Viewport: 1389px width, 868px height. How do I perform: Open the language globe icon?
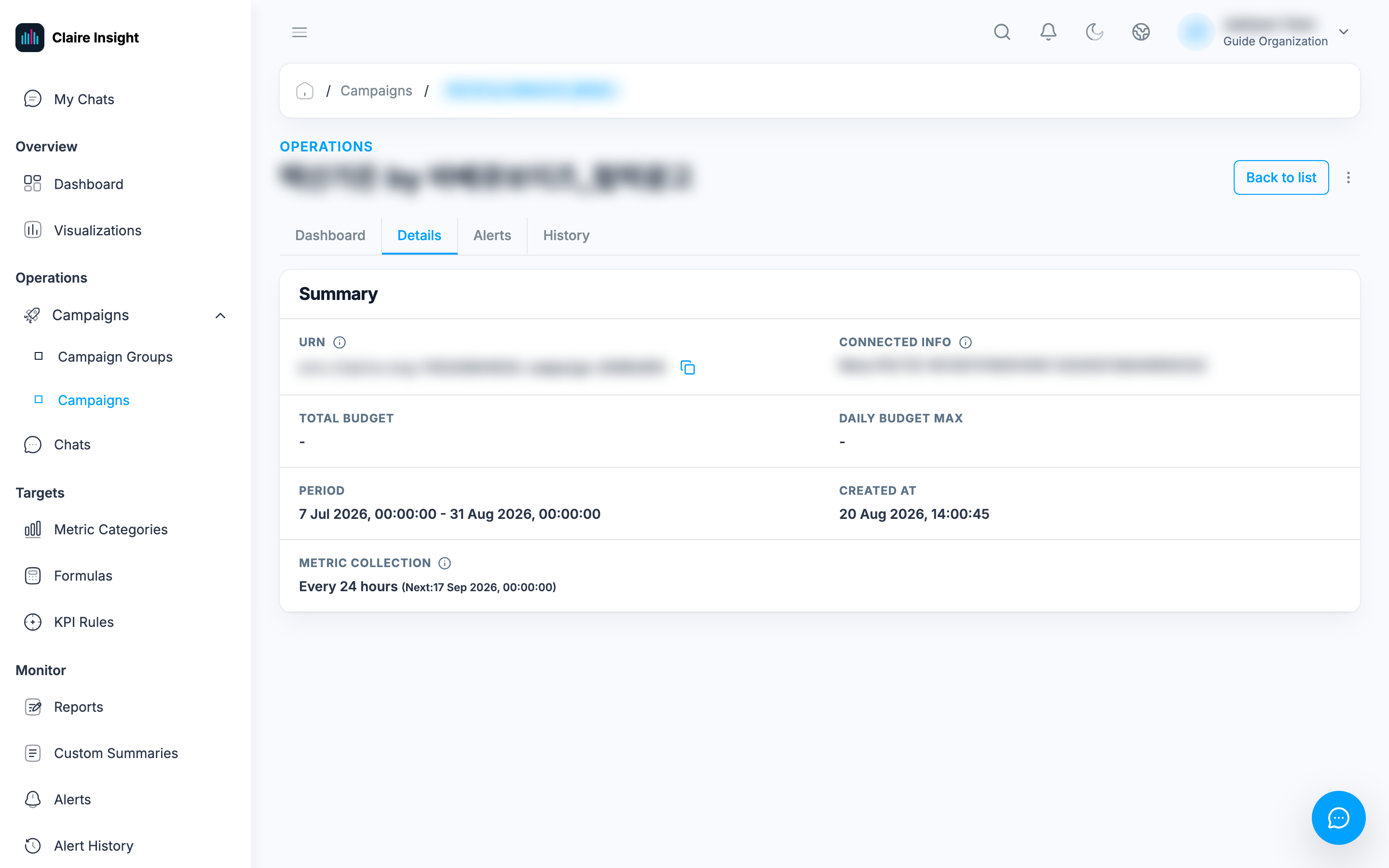coord(1141,32)
